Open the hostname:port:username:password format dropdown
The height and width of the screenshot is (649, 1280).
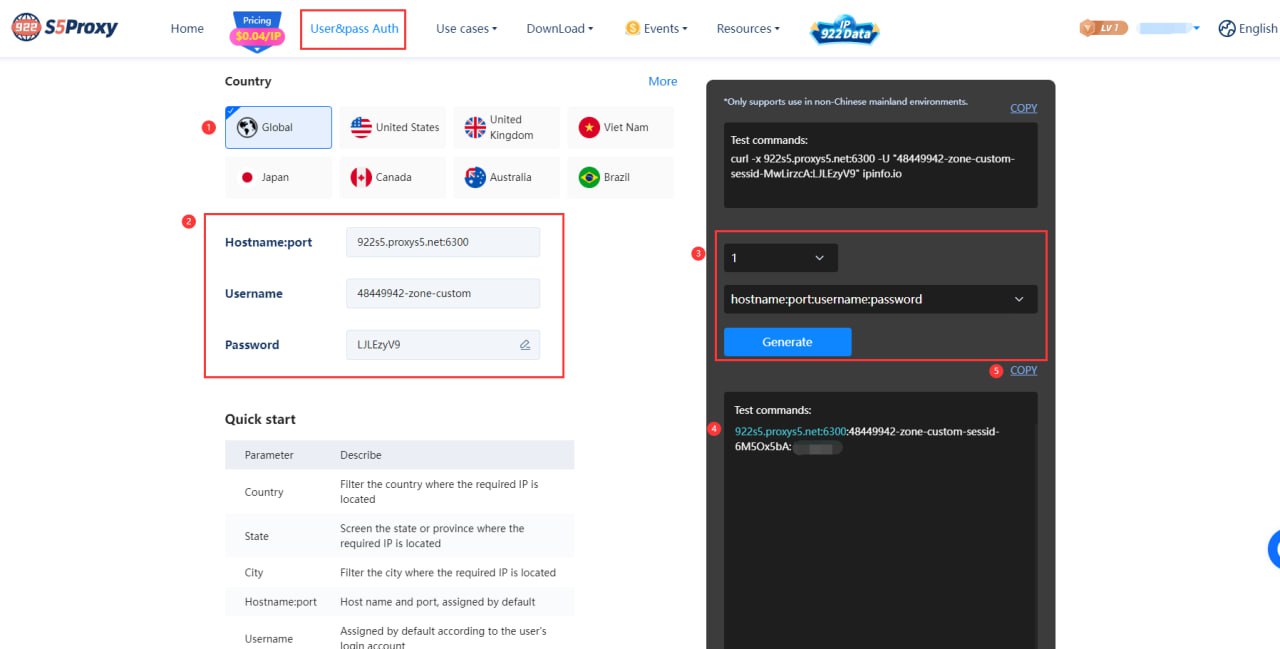880,299
